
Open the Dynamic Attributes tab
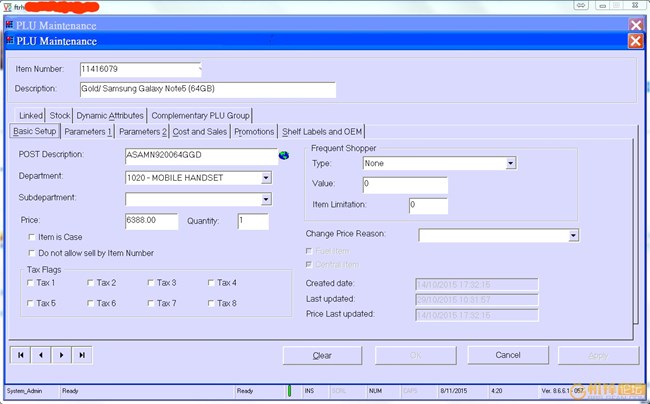pyautogui.click(x=110, y=115)
